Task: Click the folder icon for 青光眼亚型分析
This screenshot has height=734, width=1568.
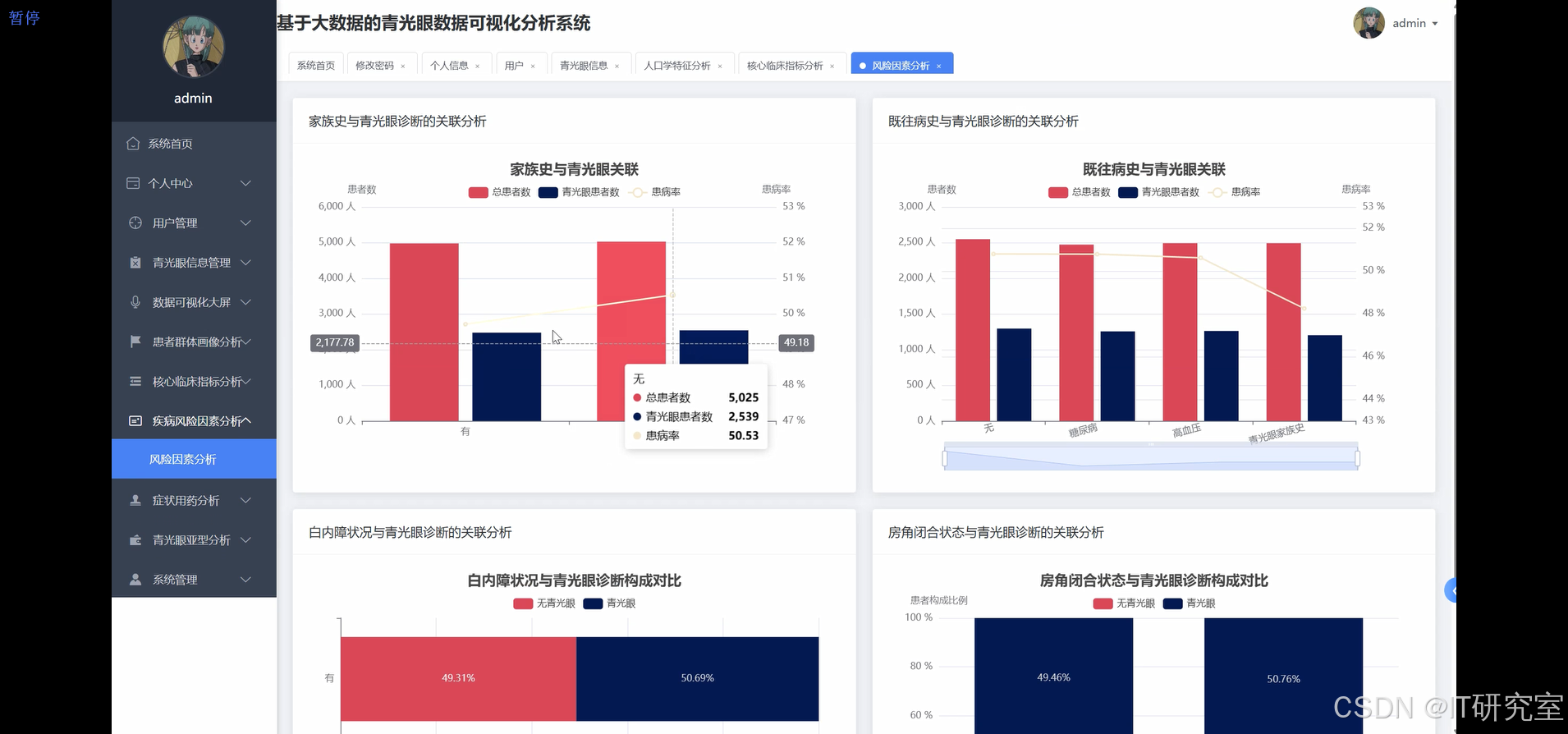Action: coord(135,540)
